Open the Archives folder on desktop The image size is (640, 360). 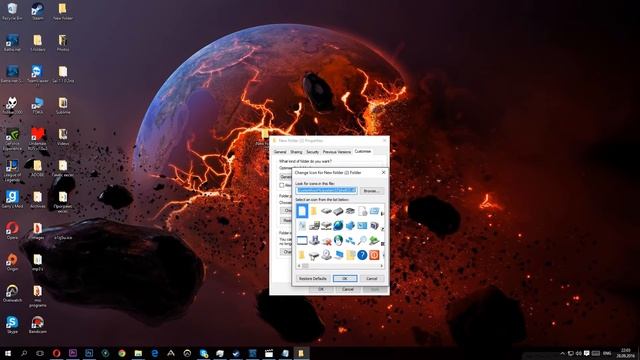pyautogui.click(x=38, y=199)
